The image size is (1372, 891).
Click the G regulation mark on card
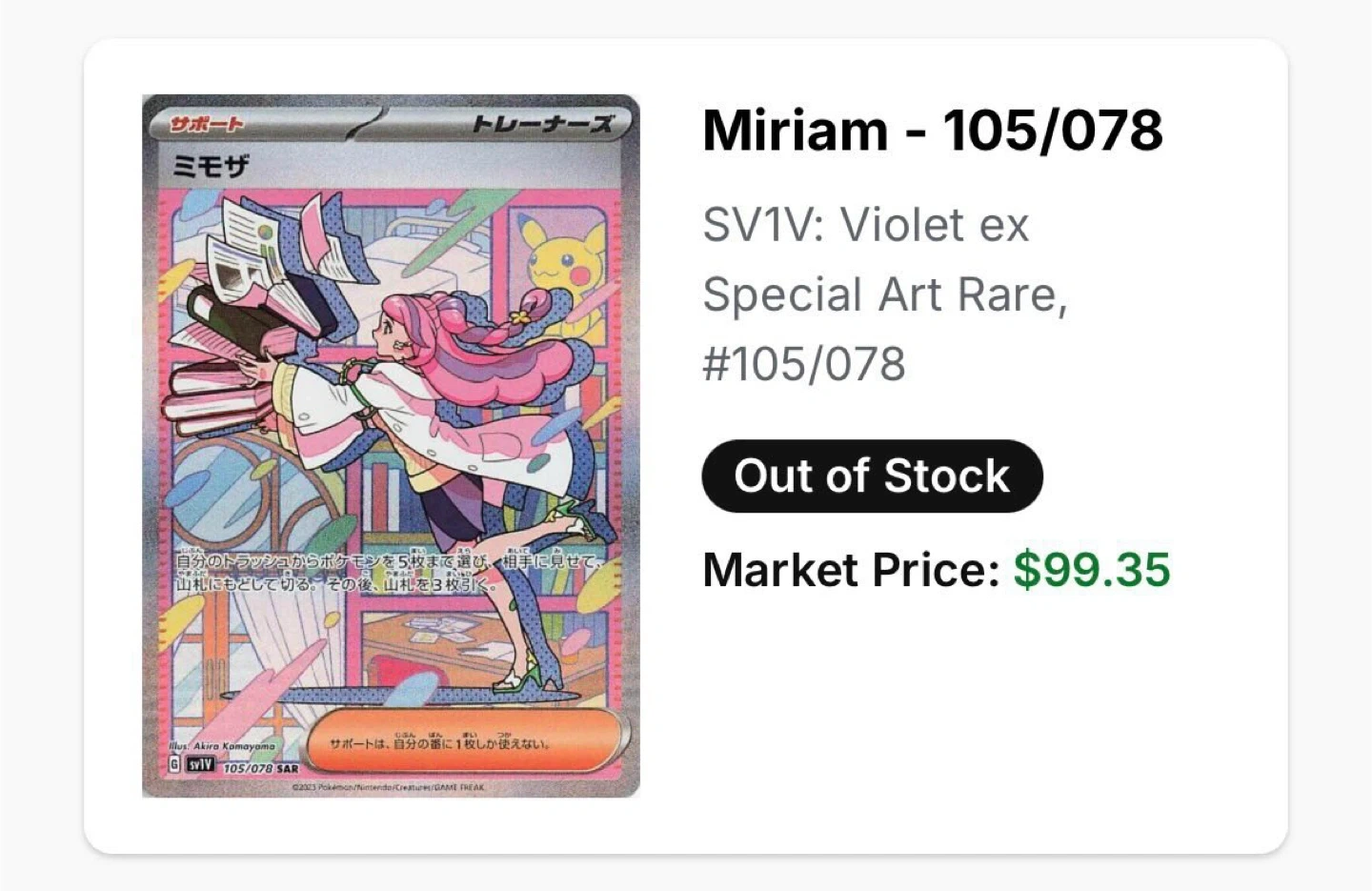pyautogui.click(x=173, y=764)
